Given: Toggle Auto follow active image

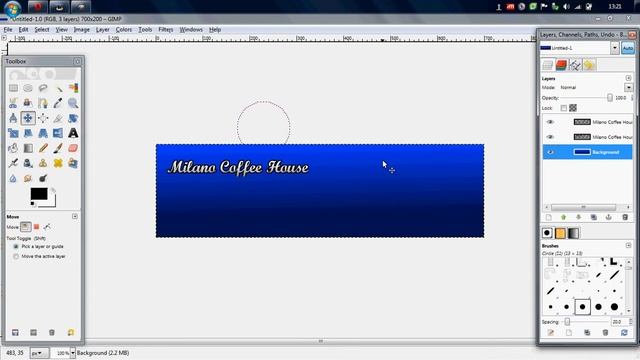Looking at the screenshot, I should 628,48.
